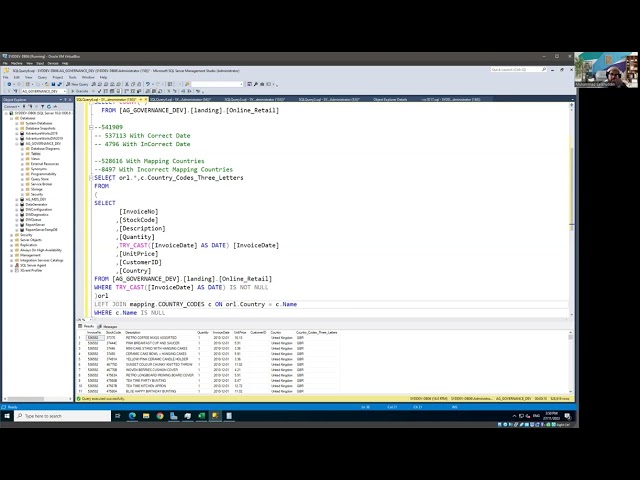This screenshot has height=480, width=640.
Task: Click the Object Explorer refresh icon
Action: (x=49, y=107)
